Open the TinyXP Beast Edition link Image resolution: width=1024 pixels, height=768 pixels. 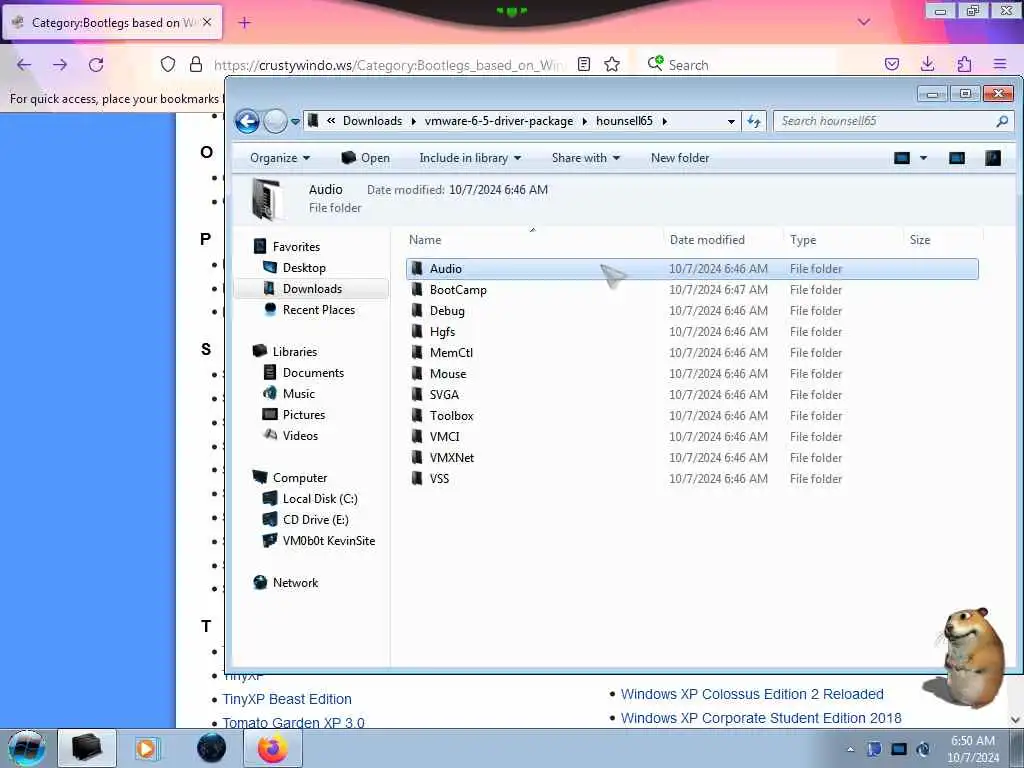[x=287, y=699]
